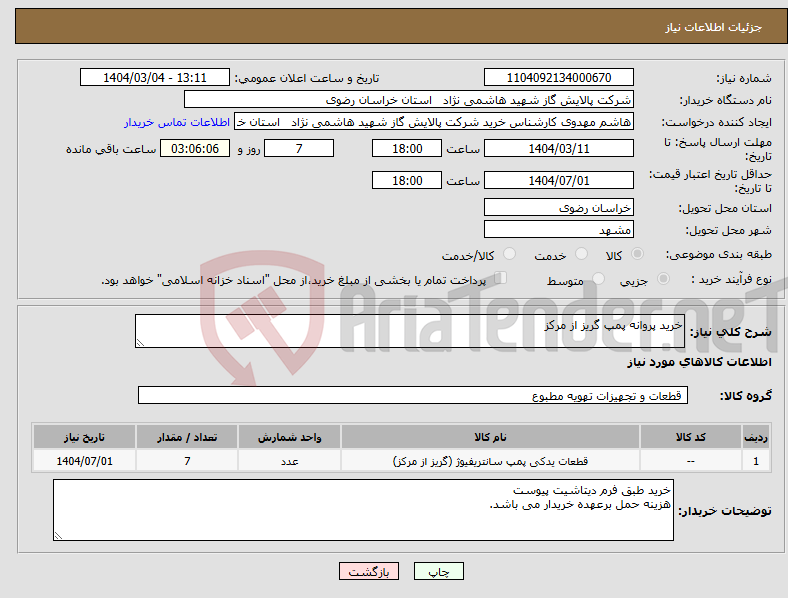788x598 pixels.
Task: Click the response deadline date 1404/03/11
Action: [559, 148]
